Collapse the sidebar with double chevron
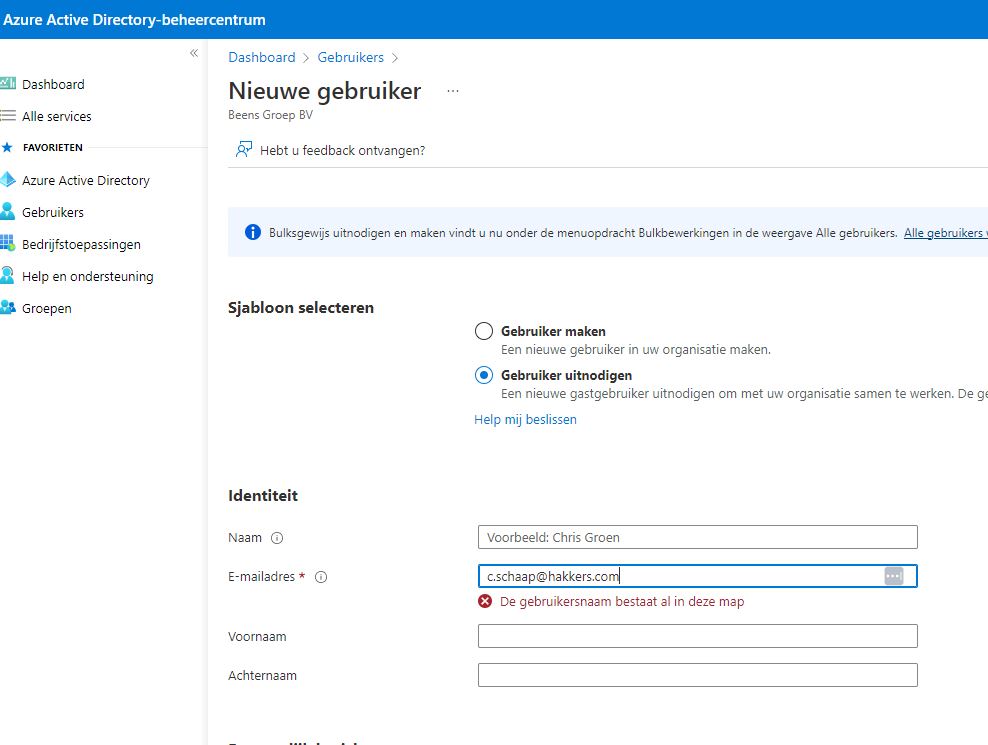Image resolution: width=988 pixels, height=745 pixels. pos(194,53)
